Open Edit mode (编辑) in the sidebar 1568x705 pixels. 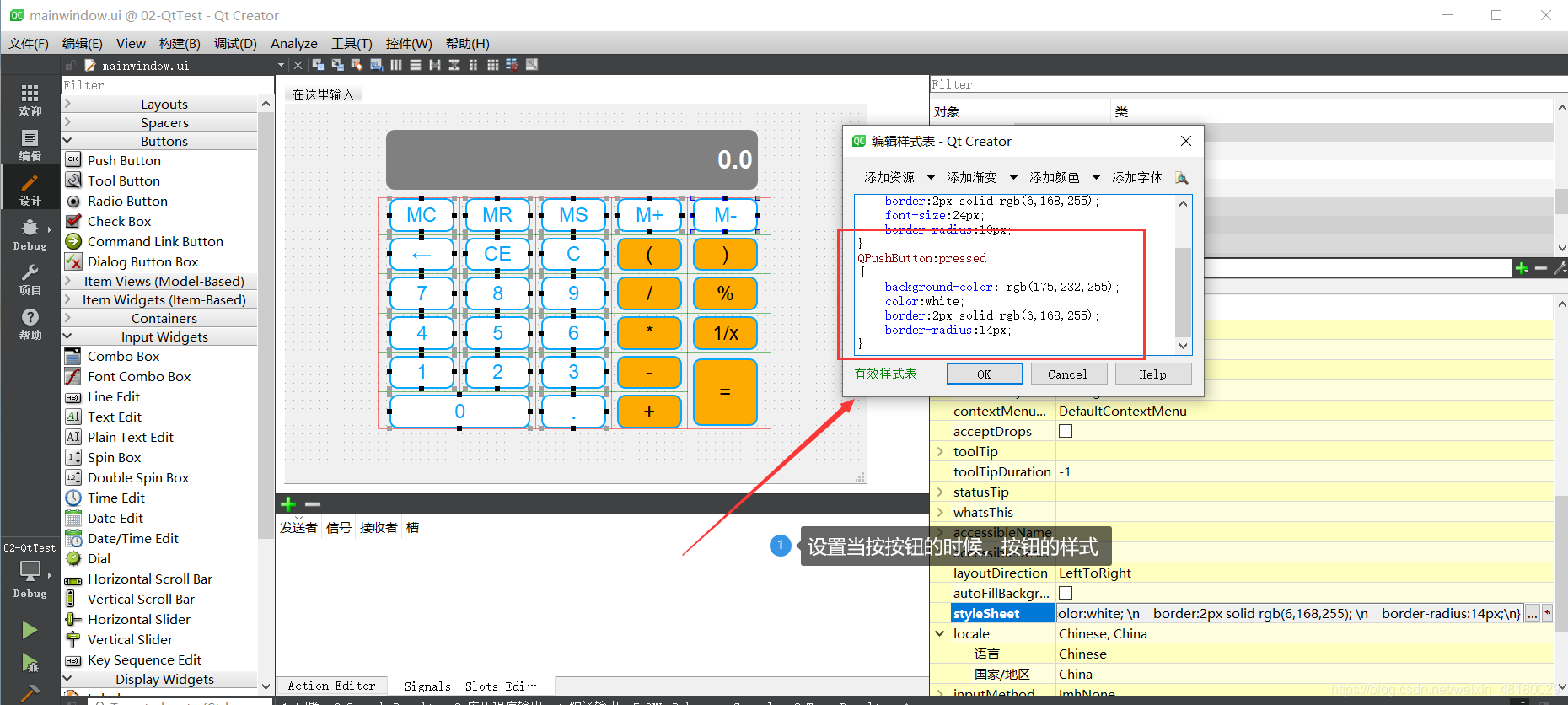pyautogui.click(x=30, y=145)
